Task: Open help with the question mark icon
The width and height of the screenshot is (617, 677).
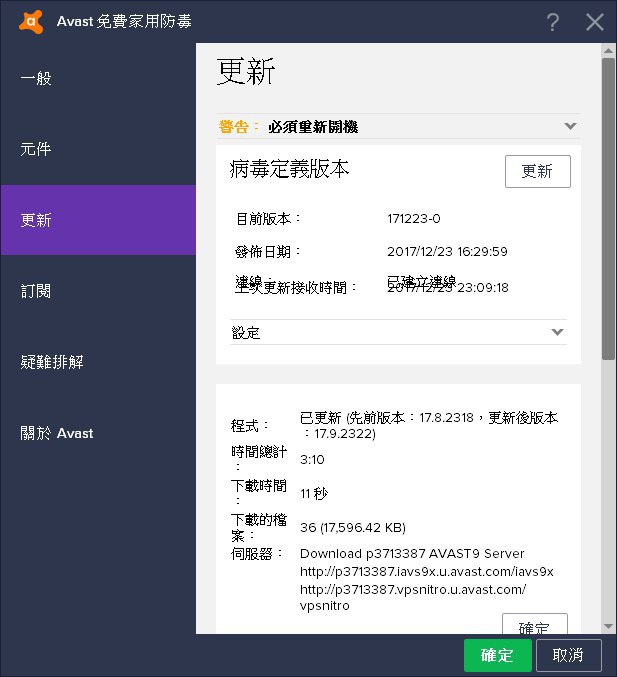Action: pos(553,22)
